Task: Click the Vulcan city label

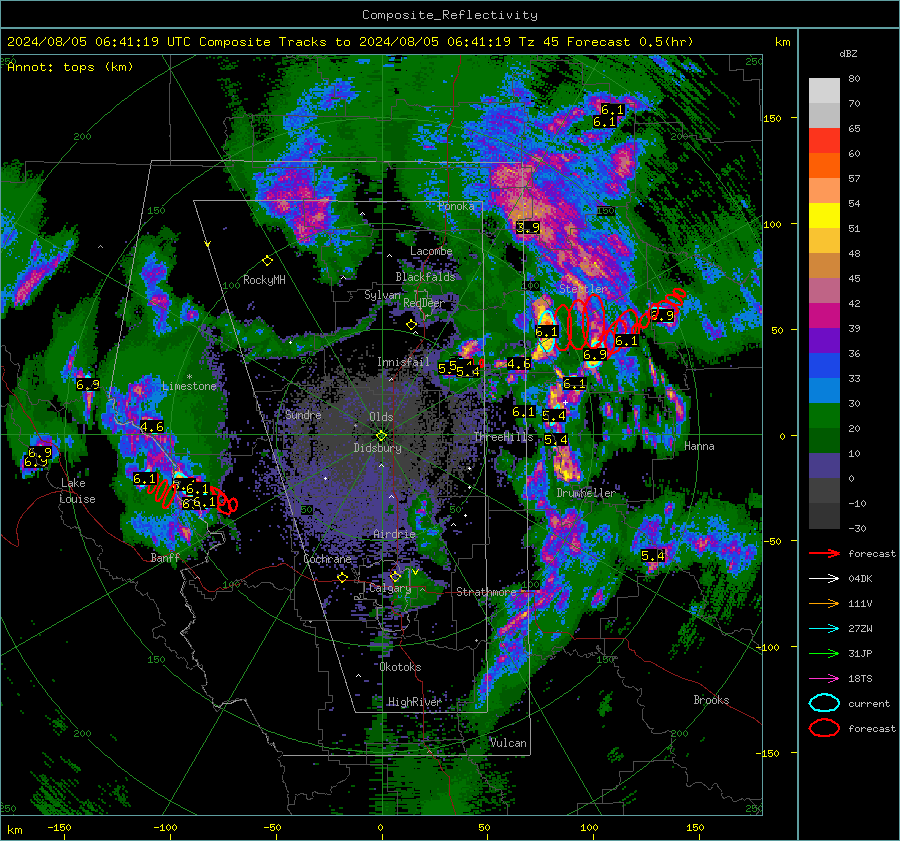Action: coord(508,743)
